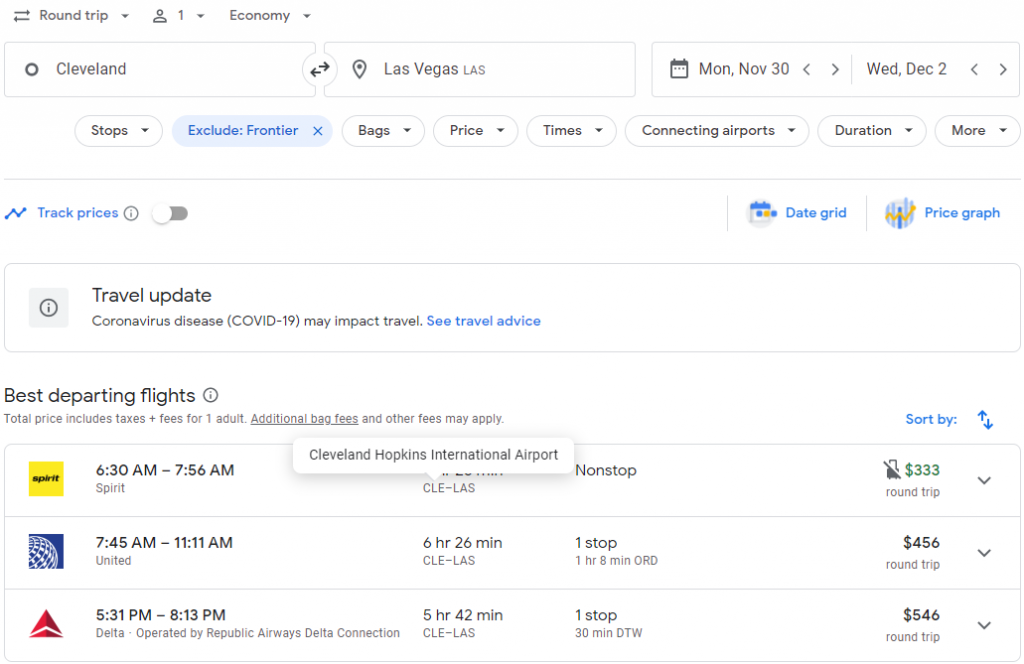Click the Sort by label

point(931,419)
